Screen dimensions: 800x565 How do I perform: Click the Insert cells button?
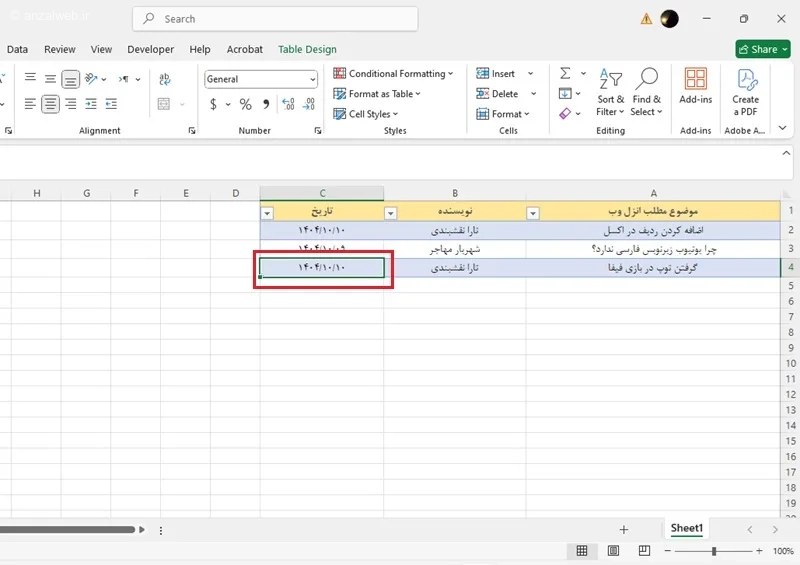pyautogui.click(x=496, y=73)
